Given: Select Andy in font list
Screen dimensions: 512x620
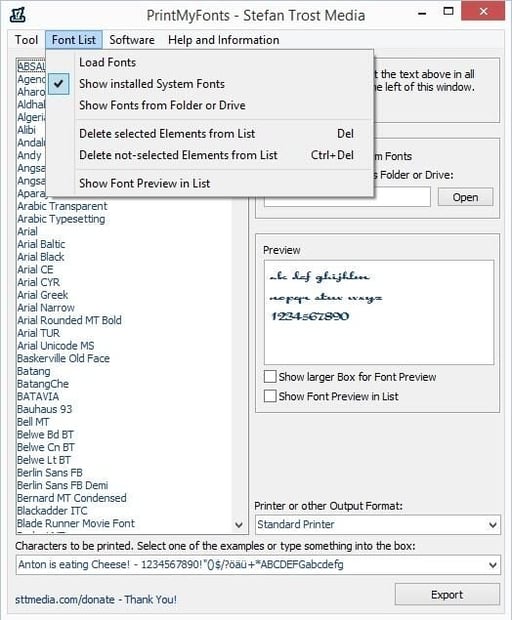Looking at the screenshot, I should [x=29, y=155].
